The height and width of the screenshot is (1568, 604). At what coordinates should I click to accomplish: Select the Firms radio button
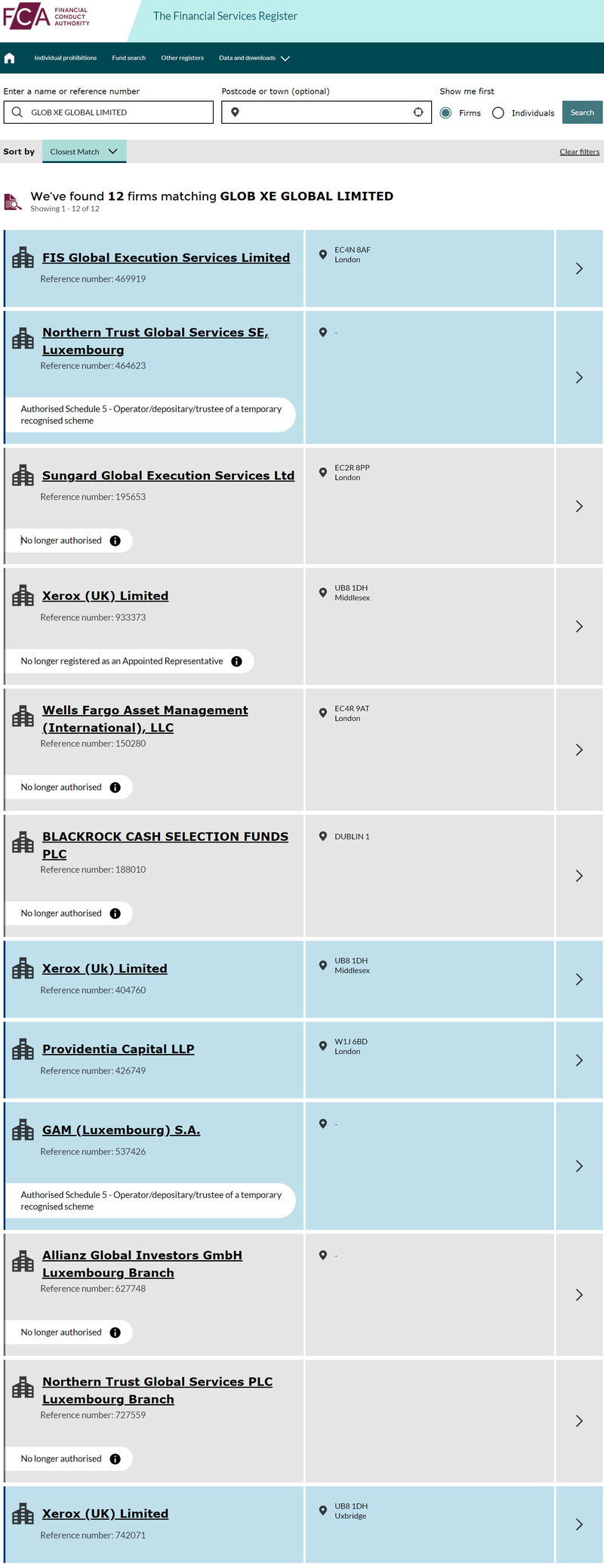pos(446,113)
